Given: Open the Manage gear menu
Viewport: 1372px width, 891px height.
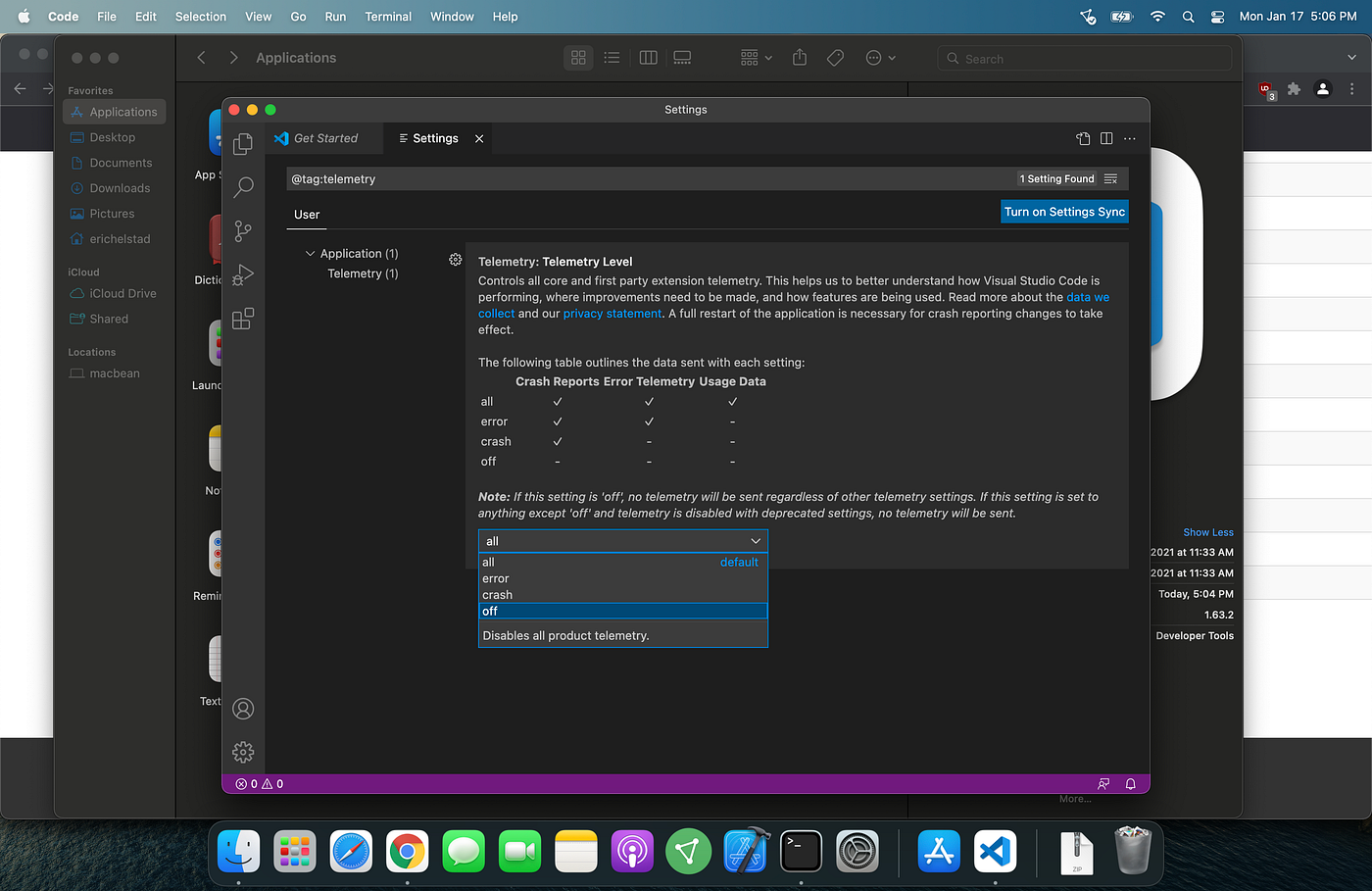Looking at the screenshot, I should point(243,752).
